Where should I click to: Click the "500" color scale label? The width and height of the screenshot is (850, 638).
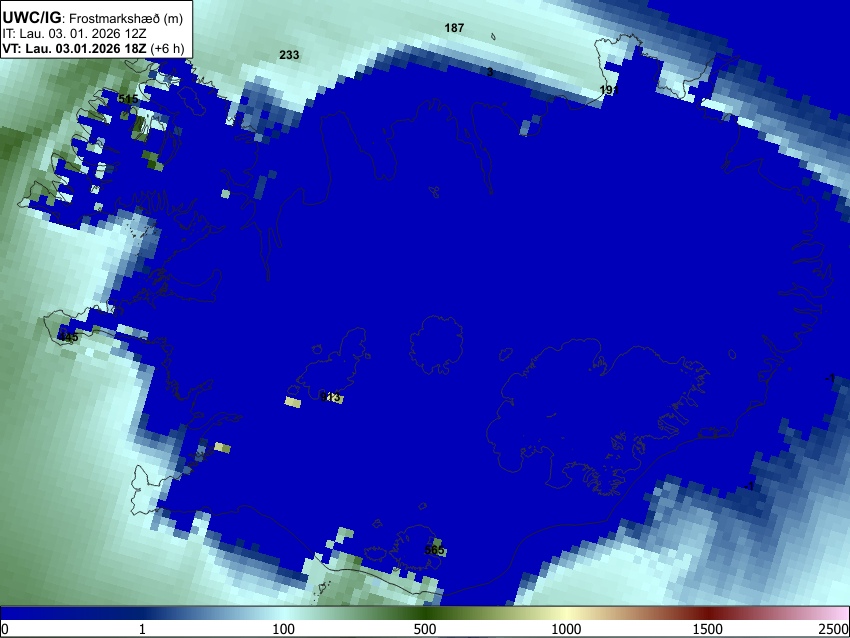click(x=425, y=629)
